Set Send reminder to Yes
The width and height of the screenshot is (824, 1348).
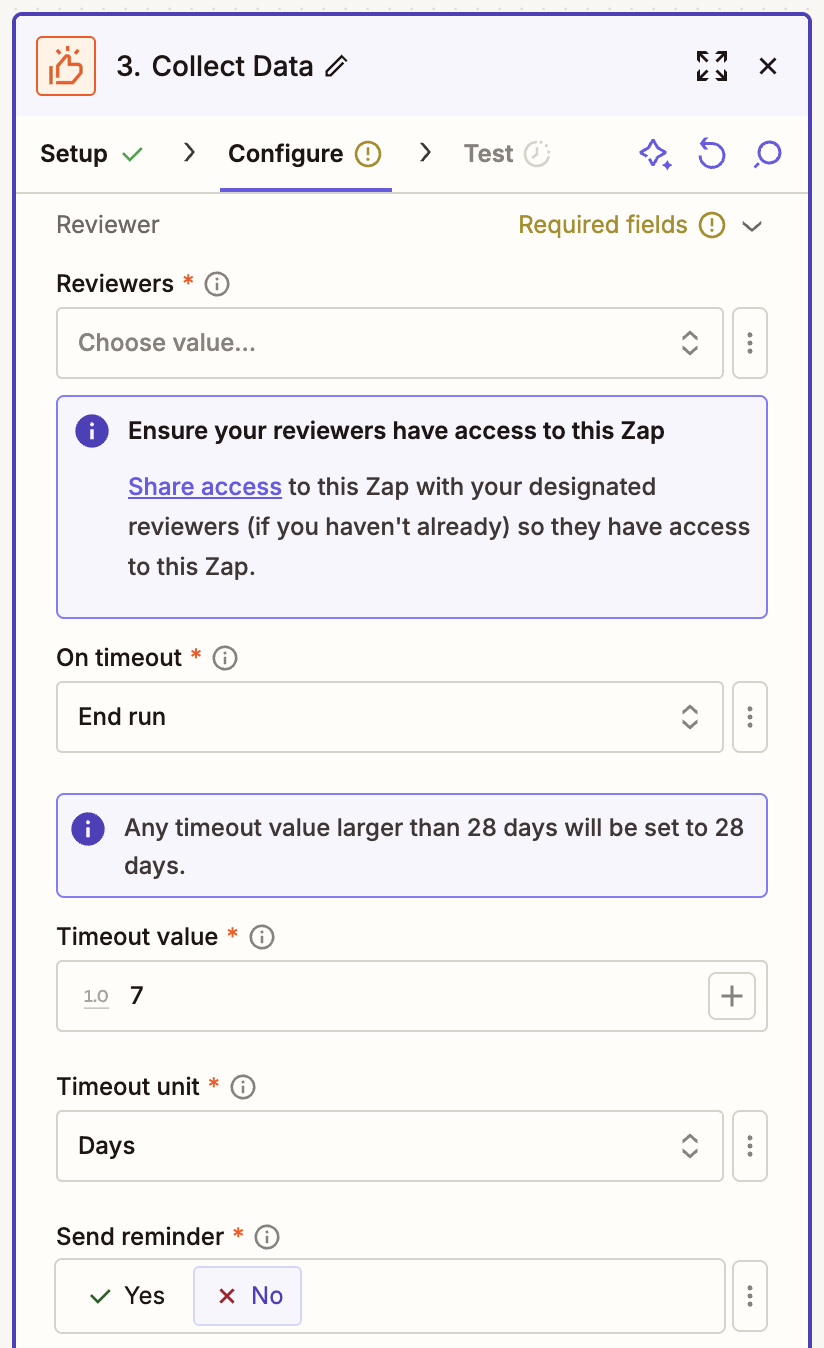click(x=126, y=1296)
